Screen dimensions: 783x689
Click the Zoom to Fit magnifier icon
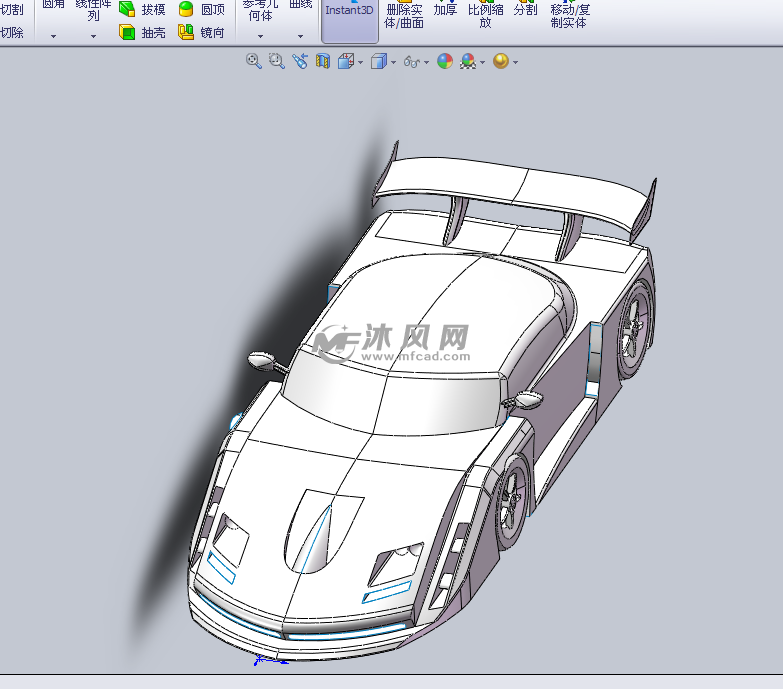pos(254,61)
